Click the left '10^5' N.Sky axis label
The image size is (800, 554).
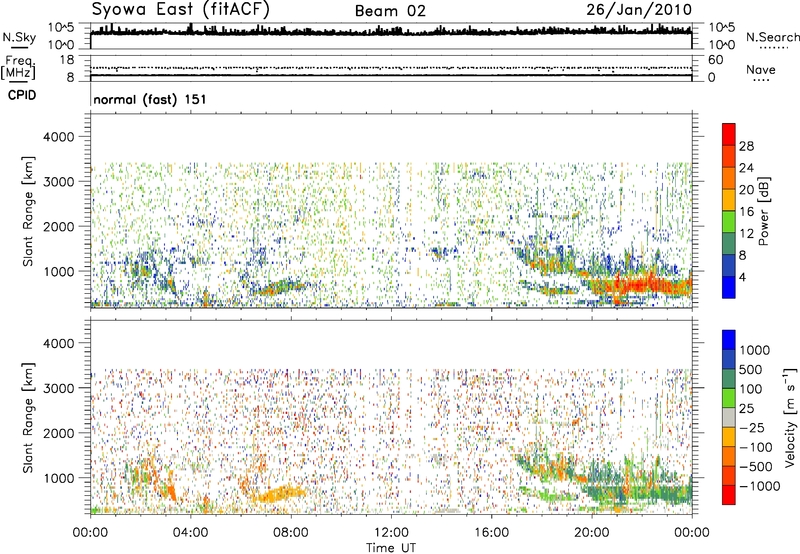point(61,27)
